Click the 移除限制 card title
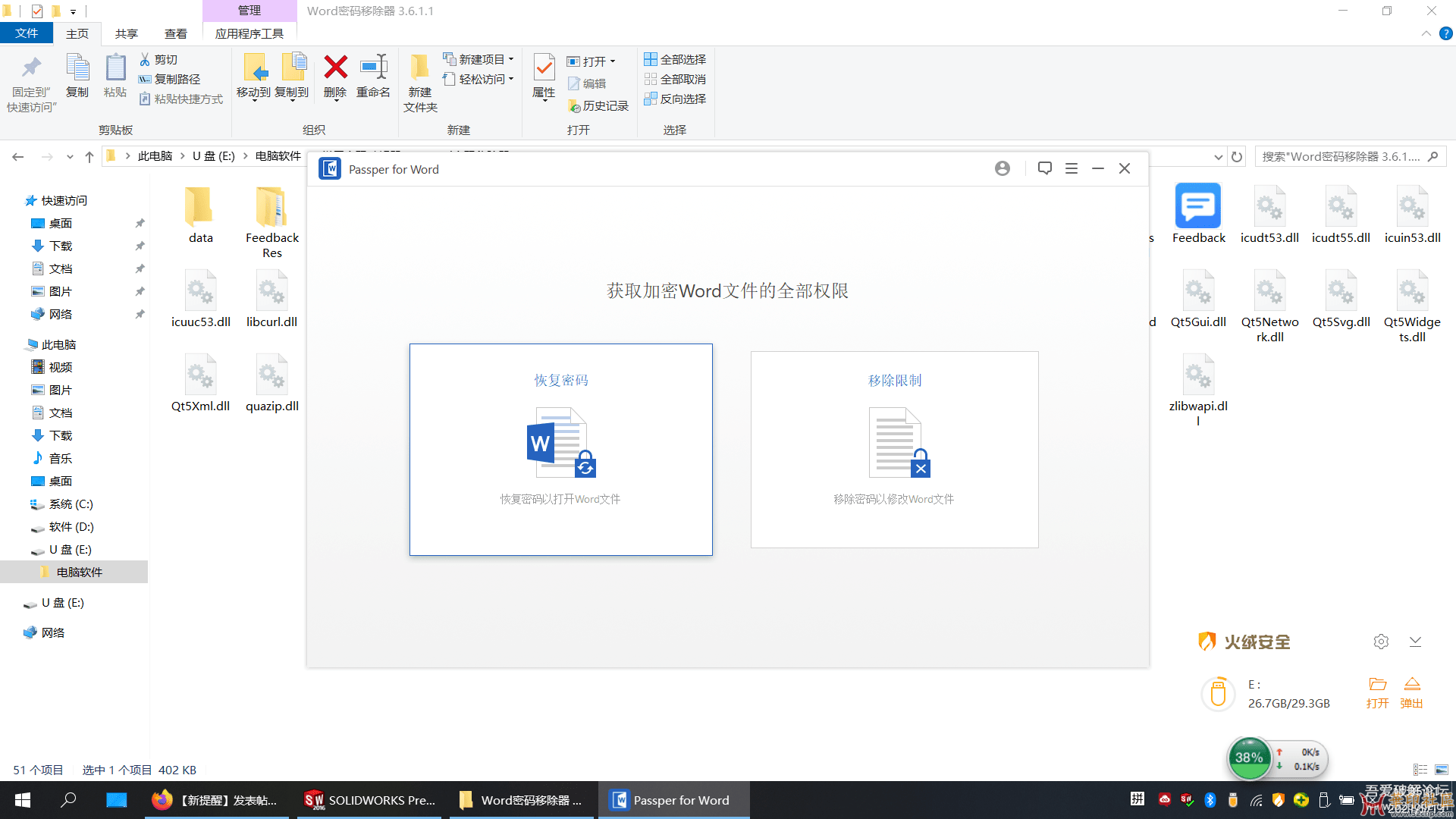The height and width of the screenshot is (819, 1456). click(x=895, y=380)
